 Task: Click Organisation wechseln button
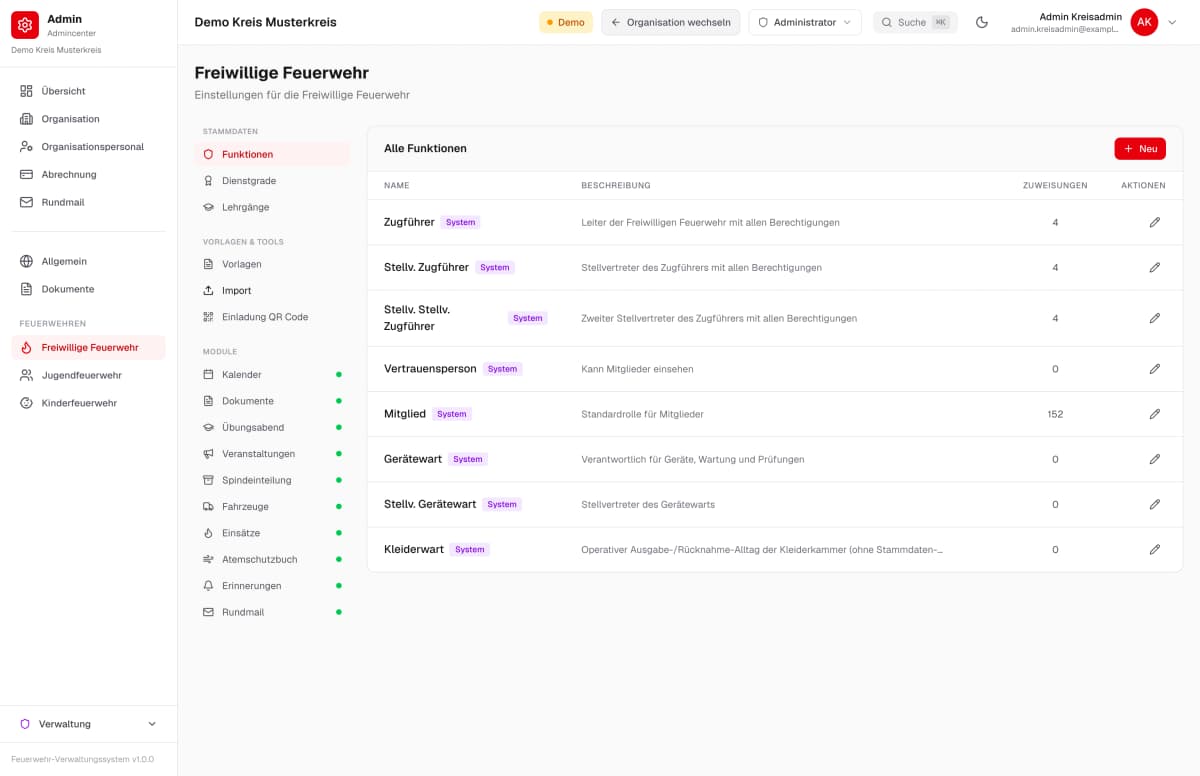tap(671, 22)
